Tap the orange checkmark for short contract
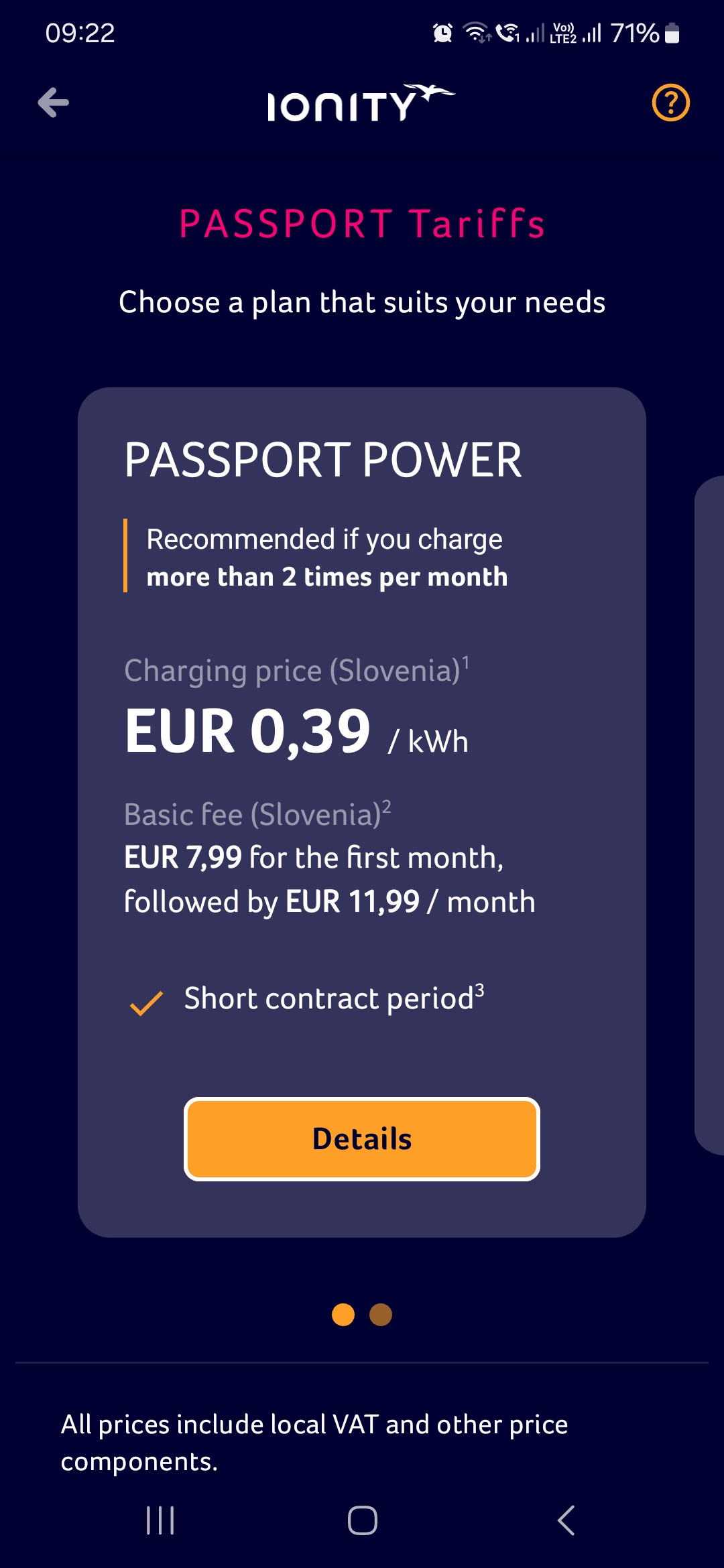Image resolution: width=724 pixels, height=1568 pixels. [146, 1003]
